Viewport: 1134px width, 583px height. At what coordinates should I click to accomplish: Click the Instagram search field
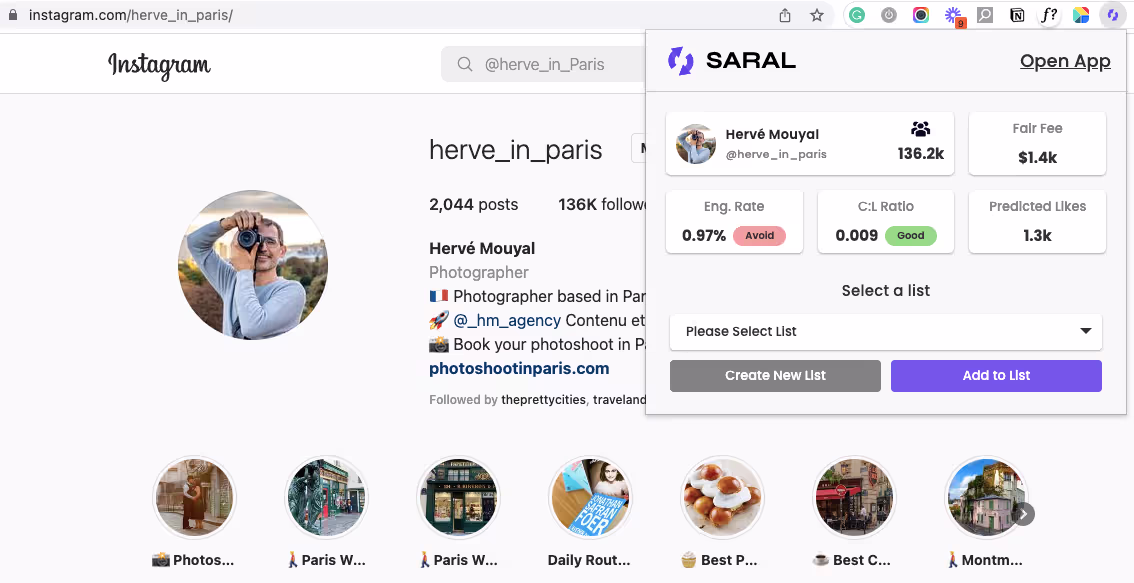point(543,64)
